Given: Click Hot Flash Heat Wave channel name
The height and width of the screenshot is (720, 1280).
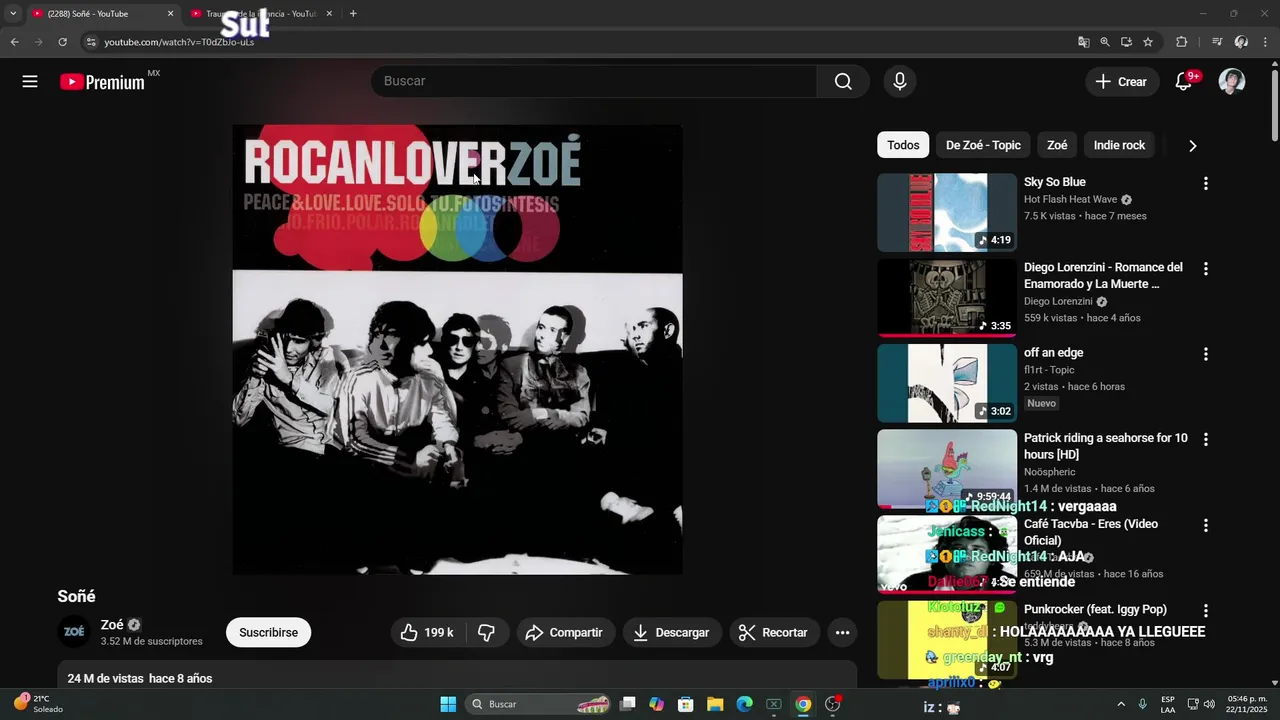Looking at the screenshot, I should coord(1070,199).
